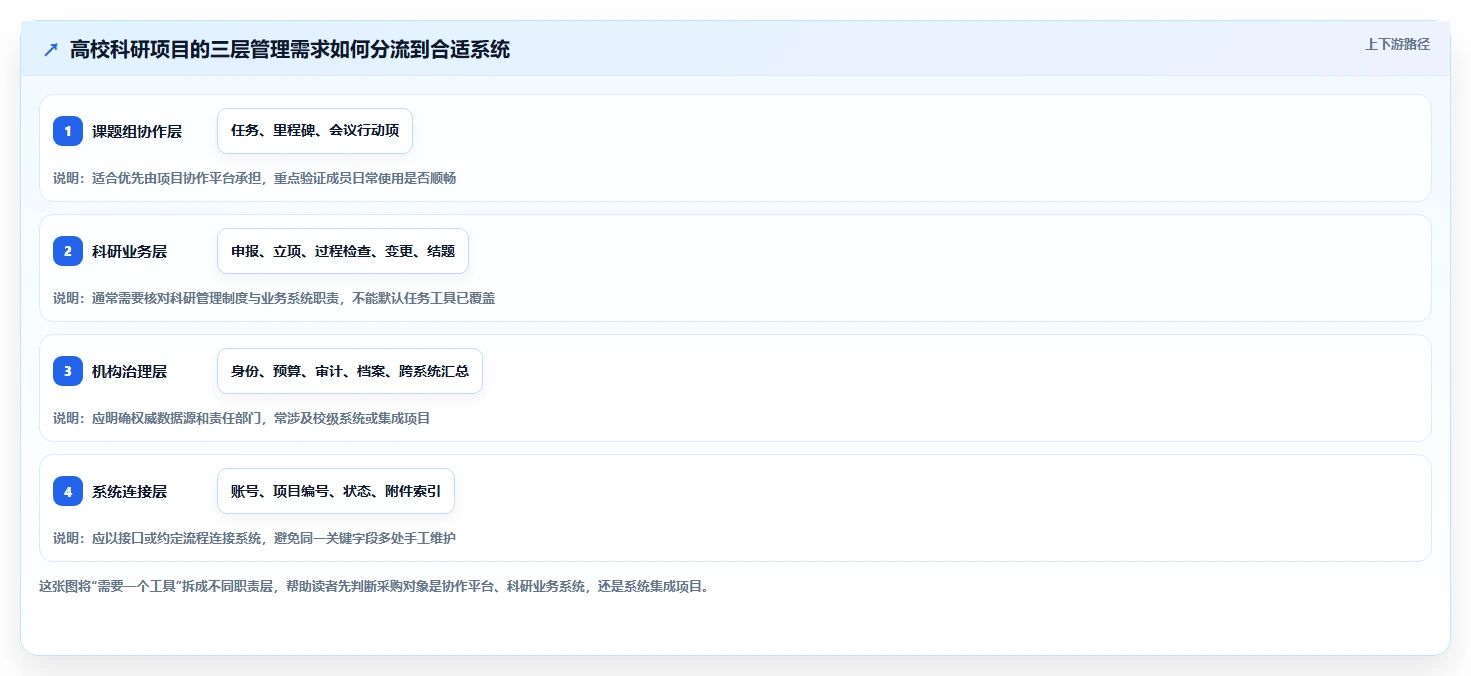Click the number 3 step badge
1471x676 pixels.
point(68,371)
